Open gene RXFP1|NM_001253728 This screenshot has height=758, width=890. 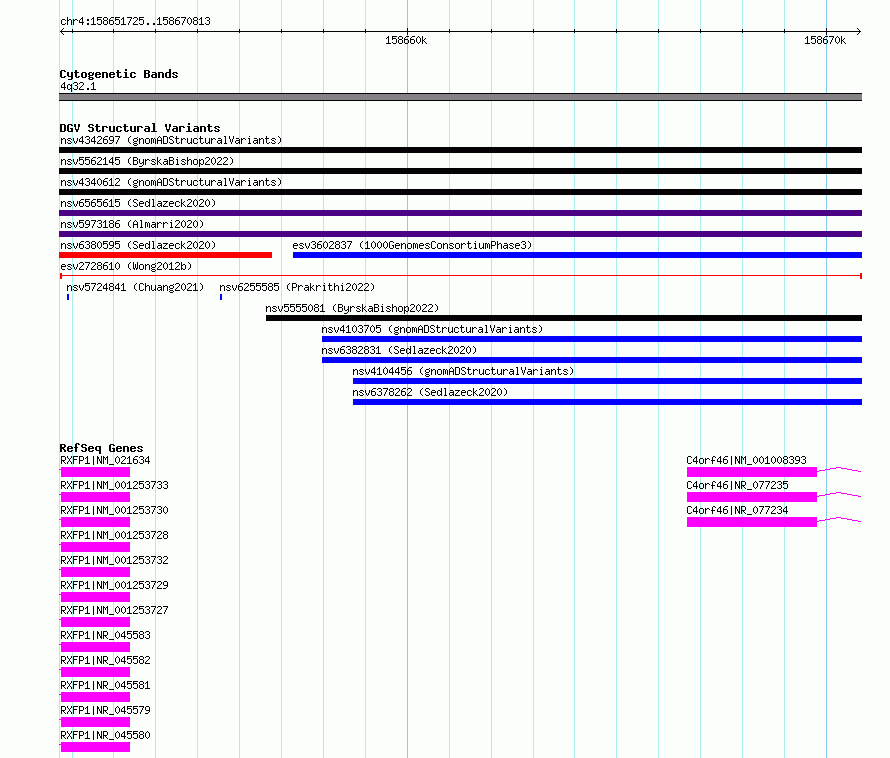(x=114, y=535)
